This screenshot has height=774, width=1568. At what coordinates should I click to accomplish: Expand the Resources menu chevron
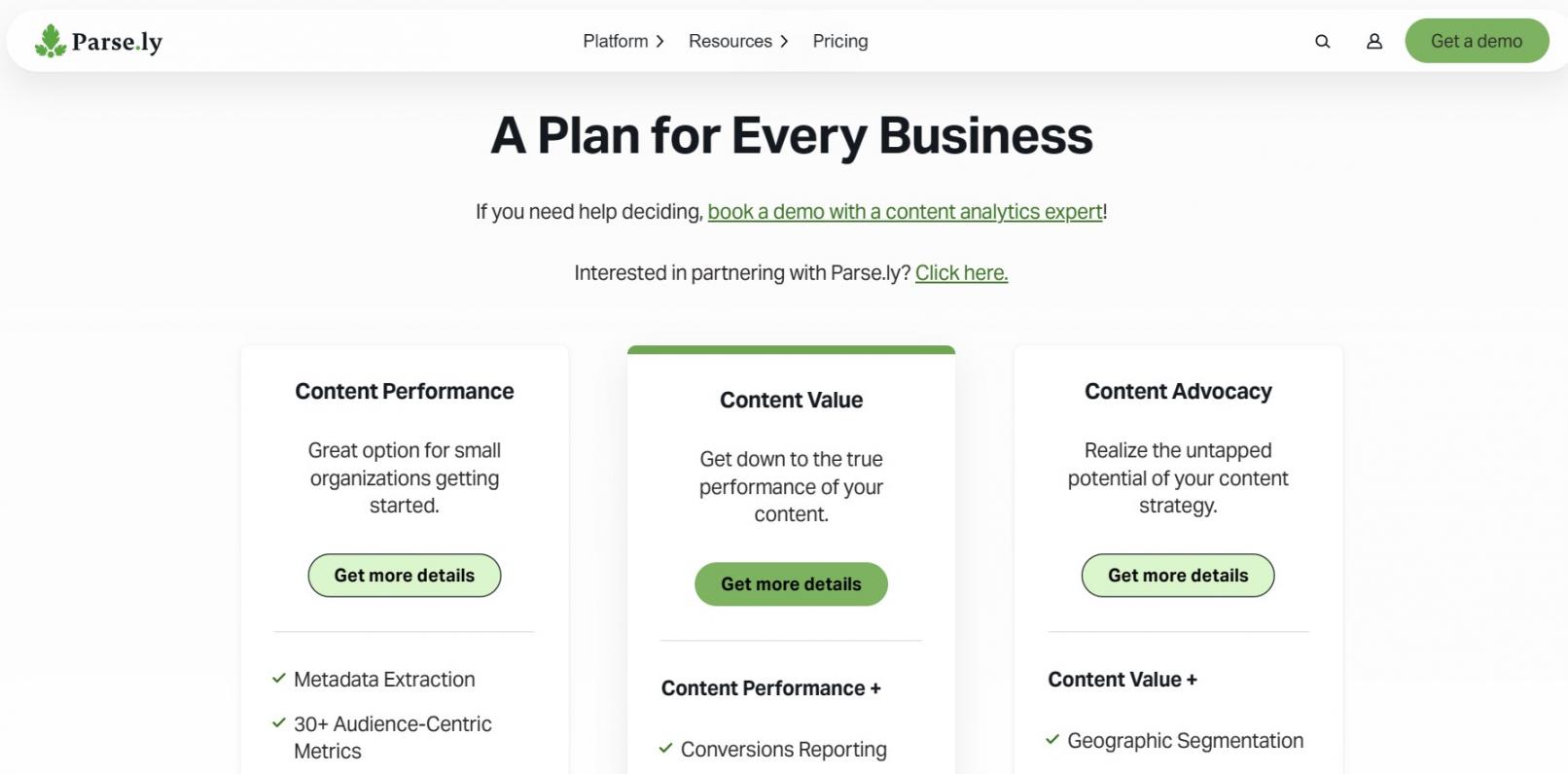[x=785, y=42]
